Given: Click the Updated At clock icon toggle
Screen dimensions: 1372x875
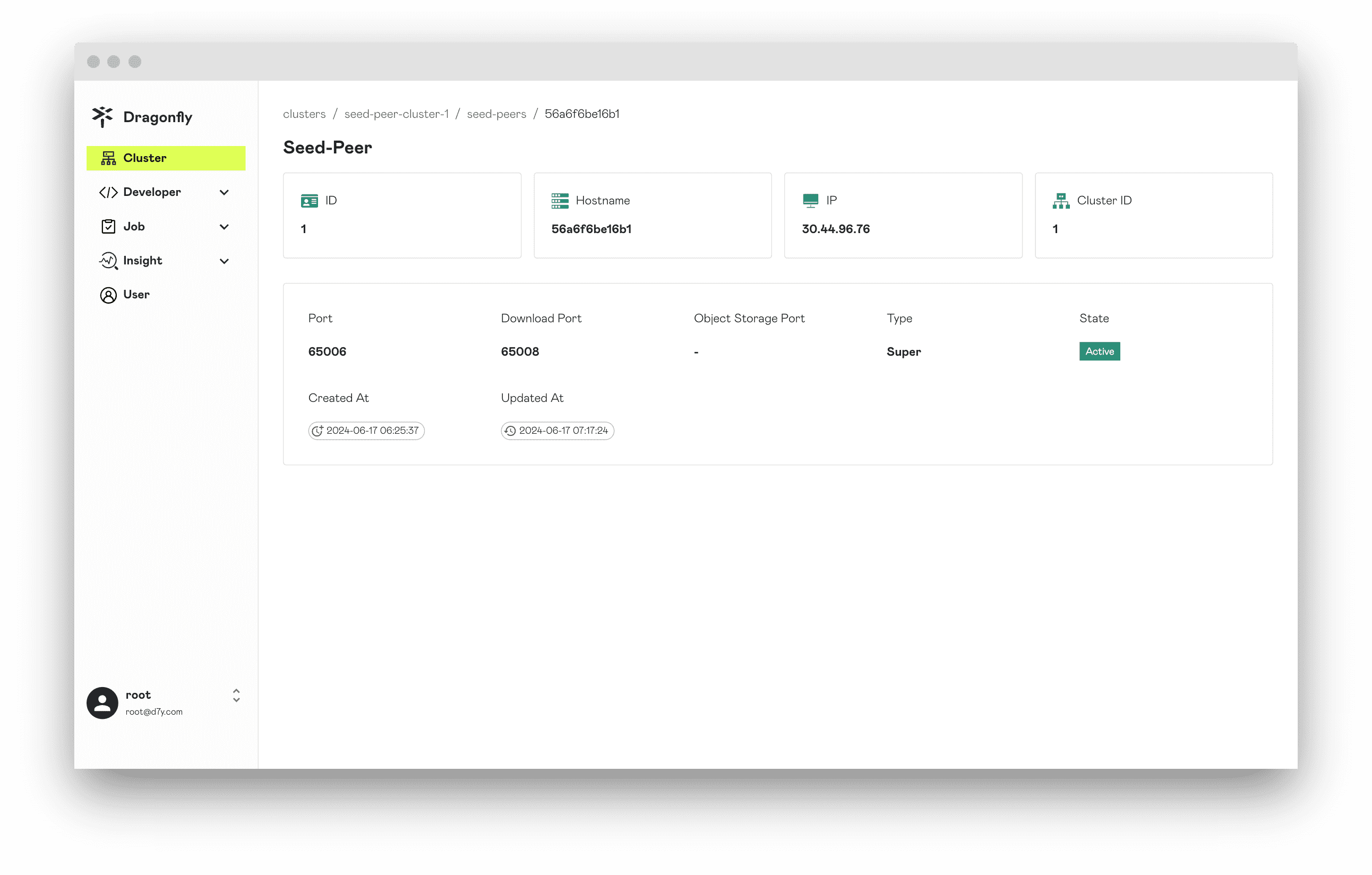Looking at the screenshot, I should point(510,430).
